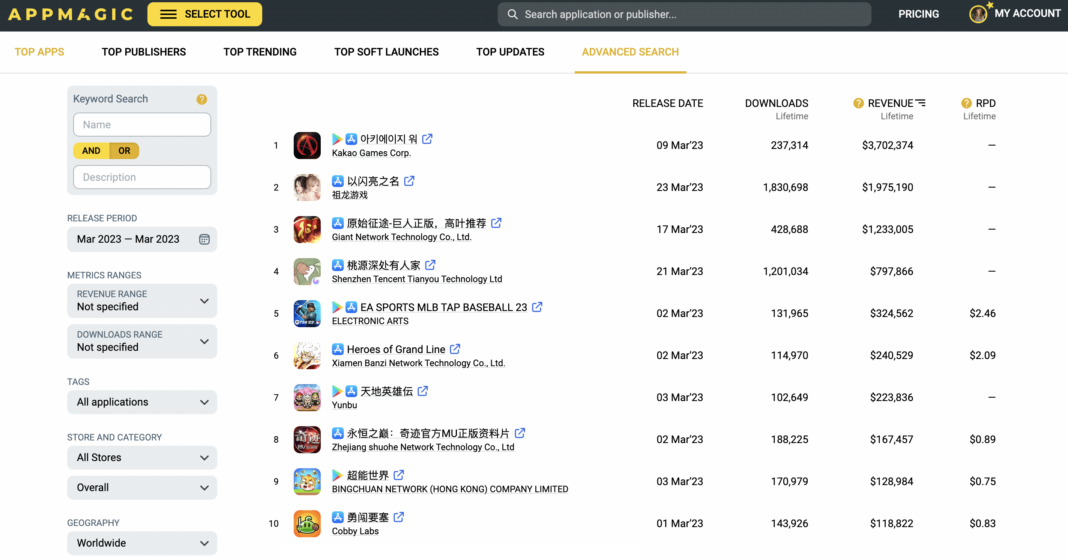Switch keyword operator to OR
Screen dimensions: 1068x559
coord(125,151)
